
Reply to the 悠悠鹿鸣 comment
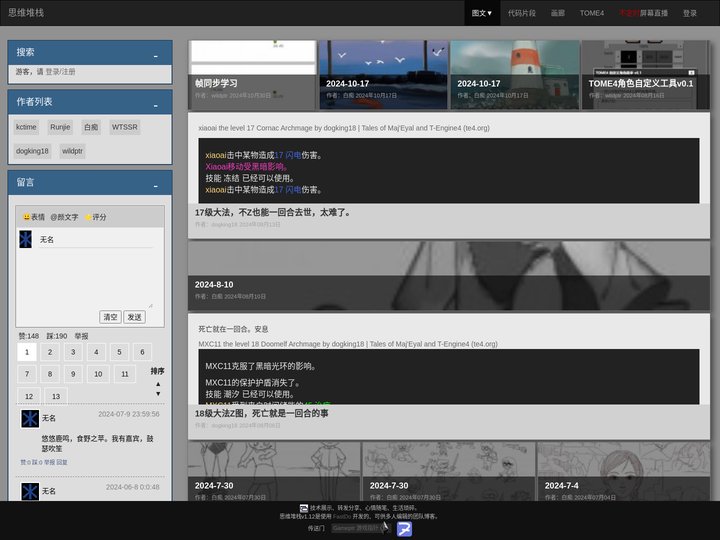coord(62,462)
